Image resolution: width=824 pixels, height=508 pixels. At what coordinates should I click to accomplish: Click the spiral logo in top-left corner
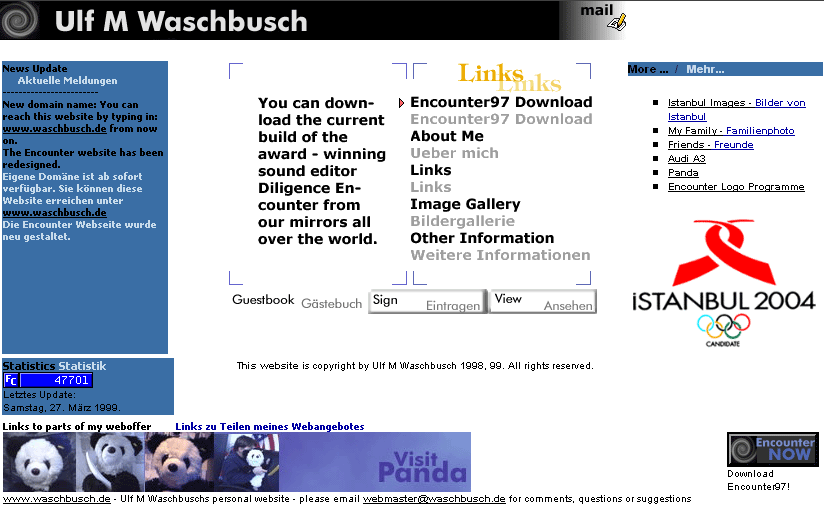point(20,19)
